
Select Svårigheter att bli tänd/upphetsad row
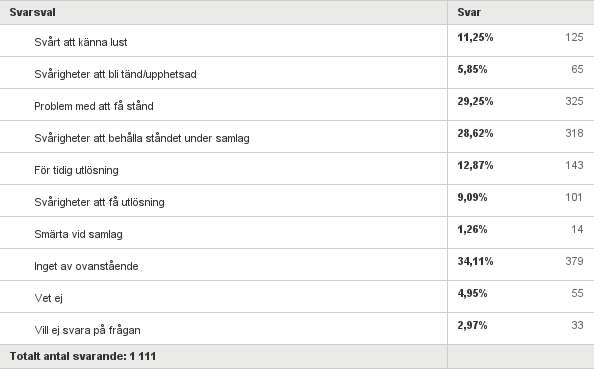[x=297, y=73]
